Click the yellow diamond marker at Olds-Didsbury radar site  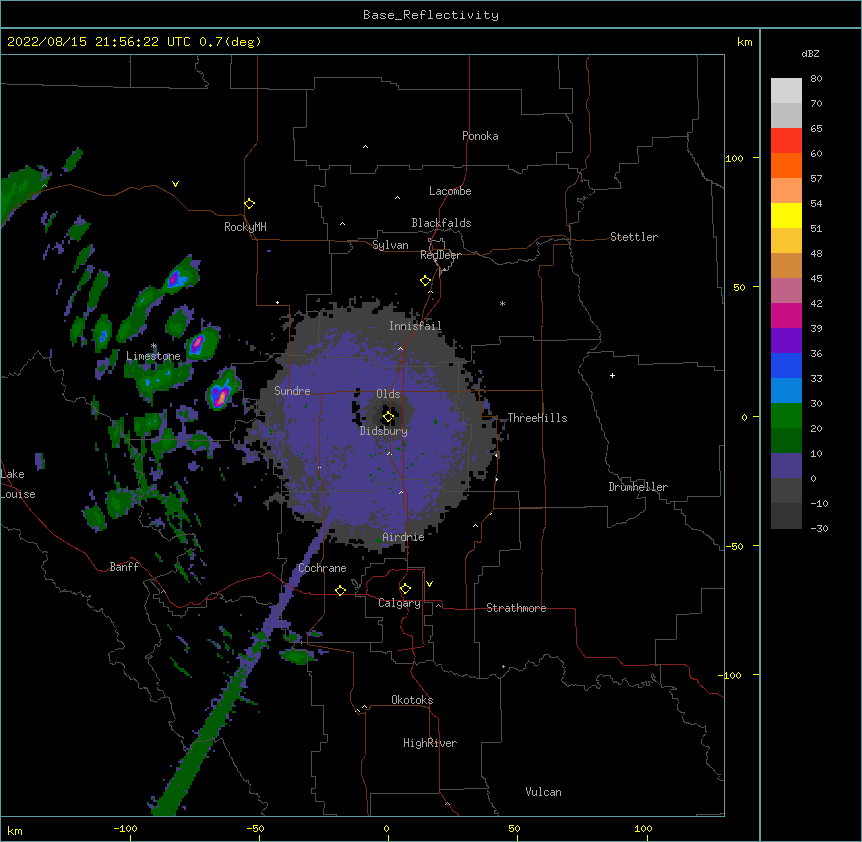click(x=388, y=417)
